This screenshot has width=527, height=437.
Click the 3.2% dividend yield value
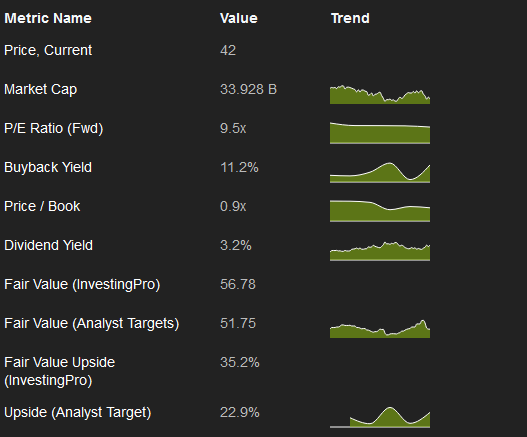(x=236, y=245)
